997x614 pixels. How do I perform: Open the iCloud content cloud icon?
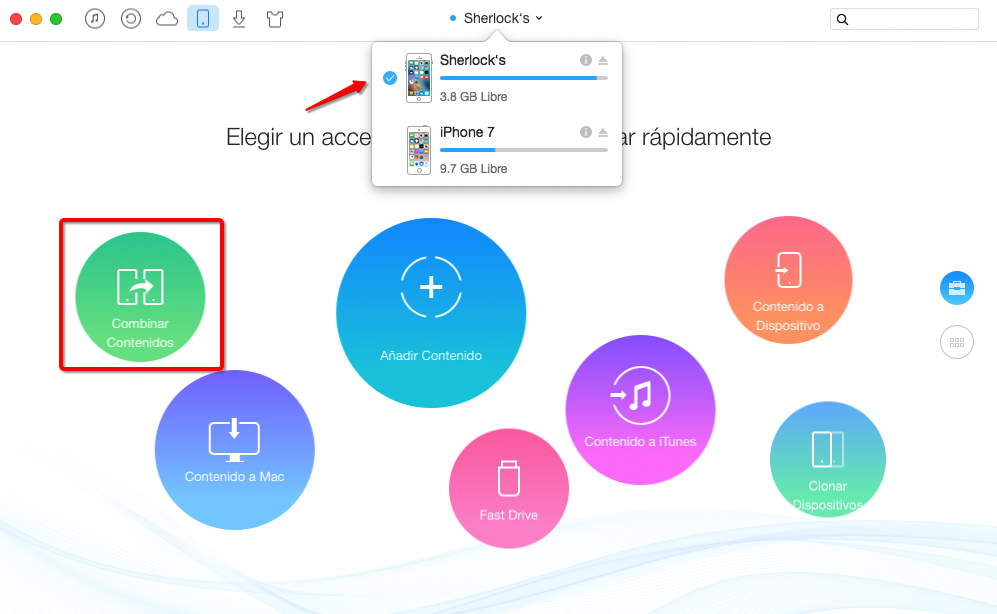pyautogui.click(x=167, y=19)
